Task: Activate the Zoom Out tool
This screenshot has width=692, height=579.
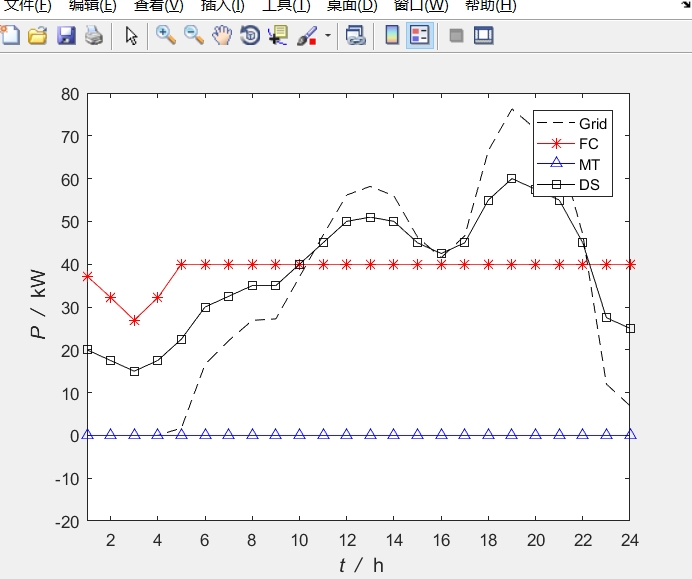Action: click(193, 35)
